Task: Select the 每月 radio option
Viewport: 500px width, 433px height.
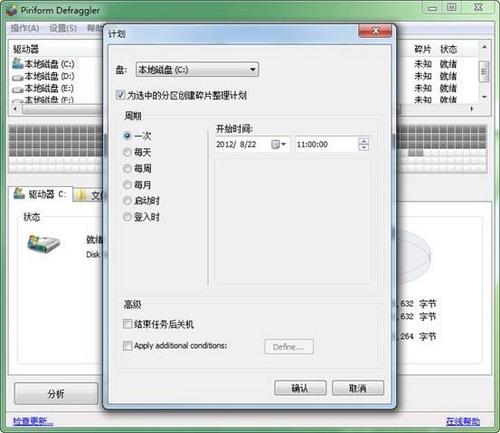Action: (x=127, y=184)
